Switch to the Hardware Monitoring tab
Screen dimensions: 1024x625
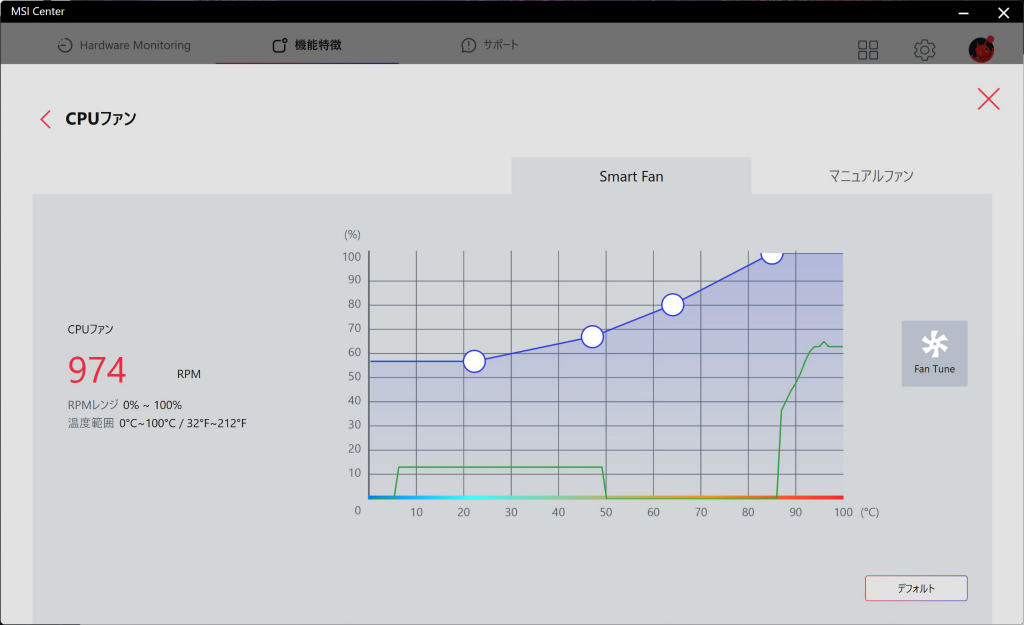pyautogui.click(x=124, y=45)
